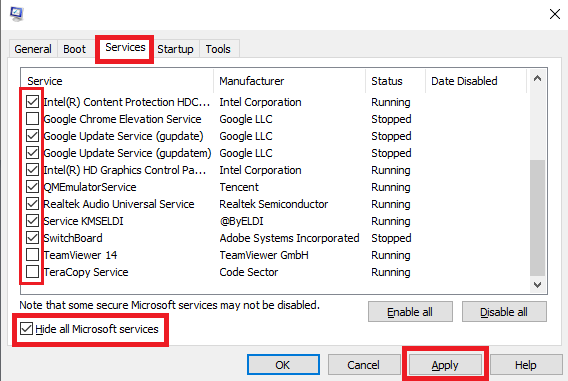Click the Code Sector manufacturer cell

point(249,272)
